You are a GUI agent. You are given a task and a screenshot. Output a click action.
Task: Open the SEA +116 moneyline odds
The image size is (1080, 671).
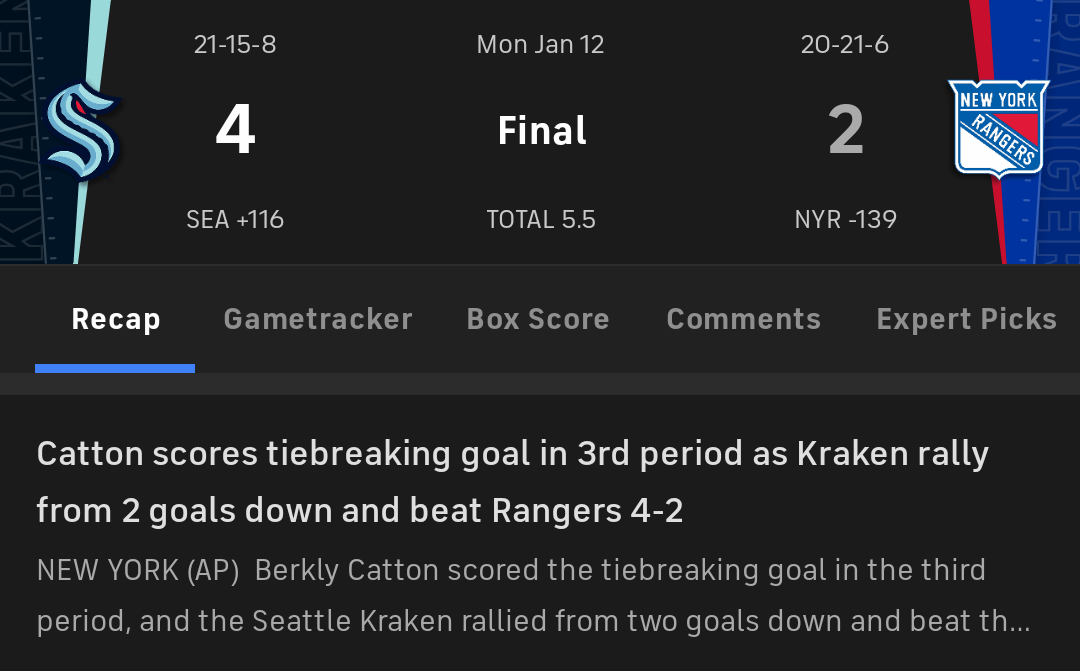click(235, 219)
